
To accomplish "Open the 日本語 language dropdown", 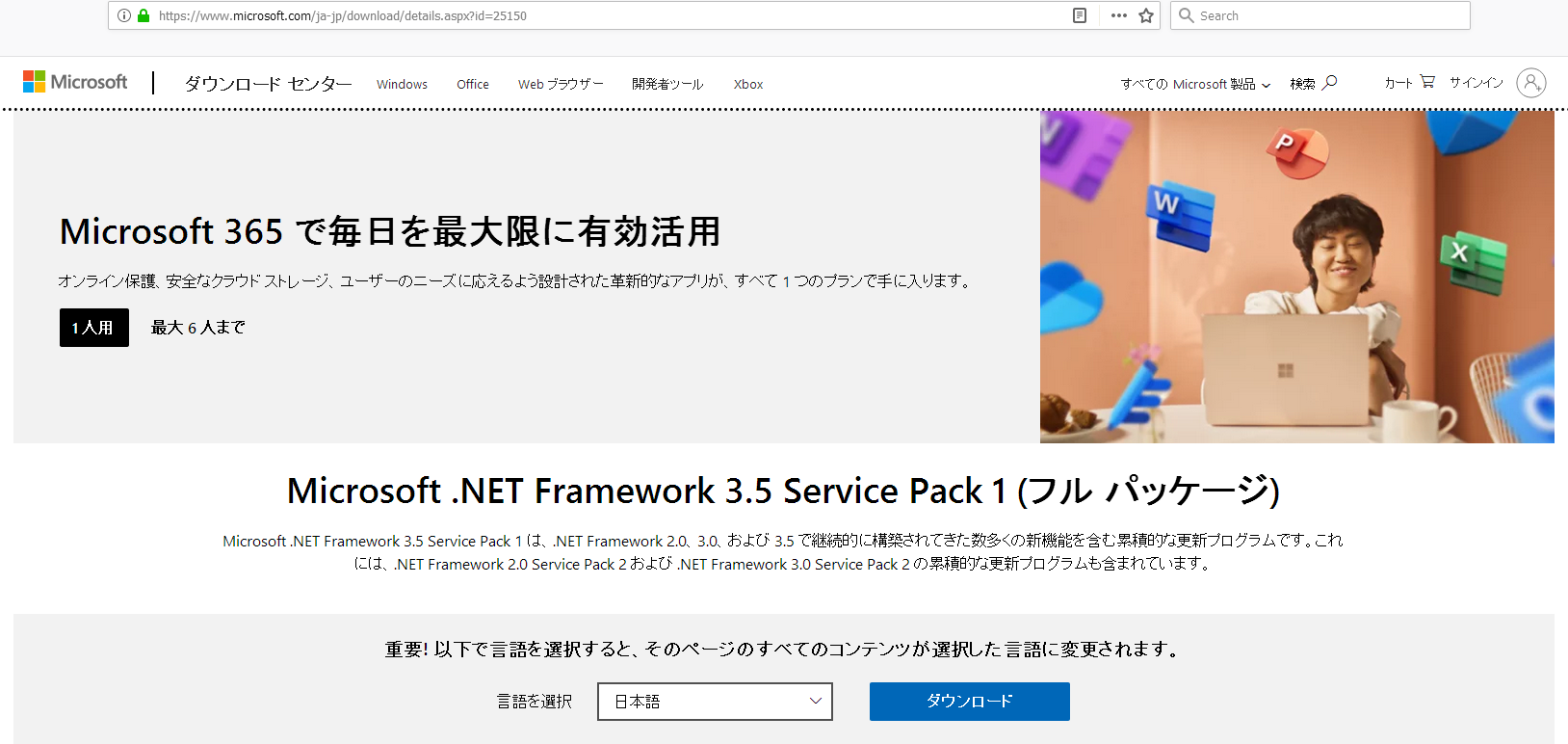I will point(715,702).
